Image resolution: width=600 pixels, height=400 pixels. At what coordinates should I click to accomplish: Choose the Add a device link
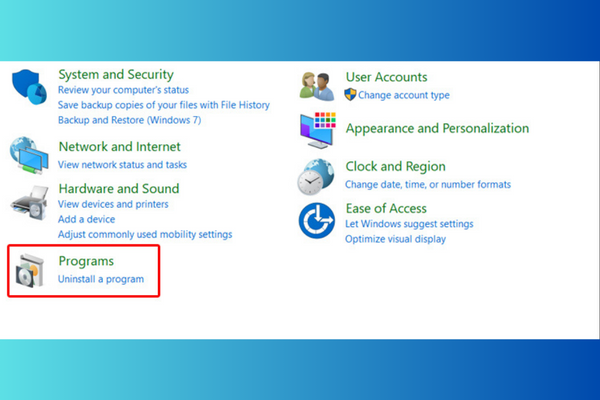[x=86, y=219]
